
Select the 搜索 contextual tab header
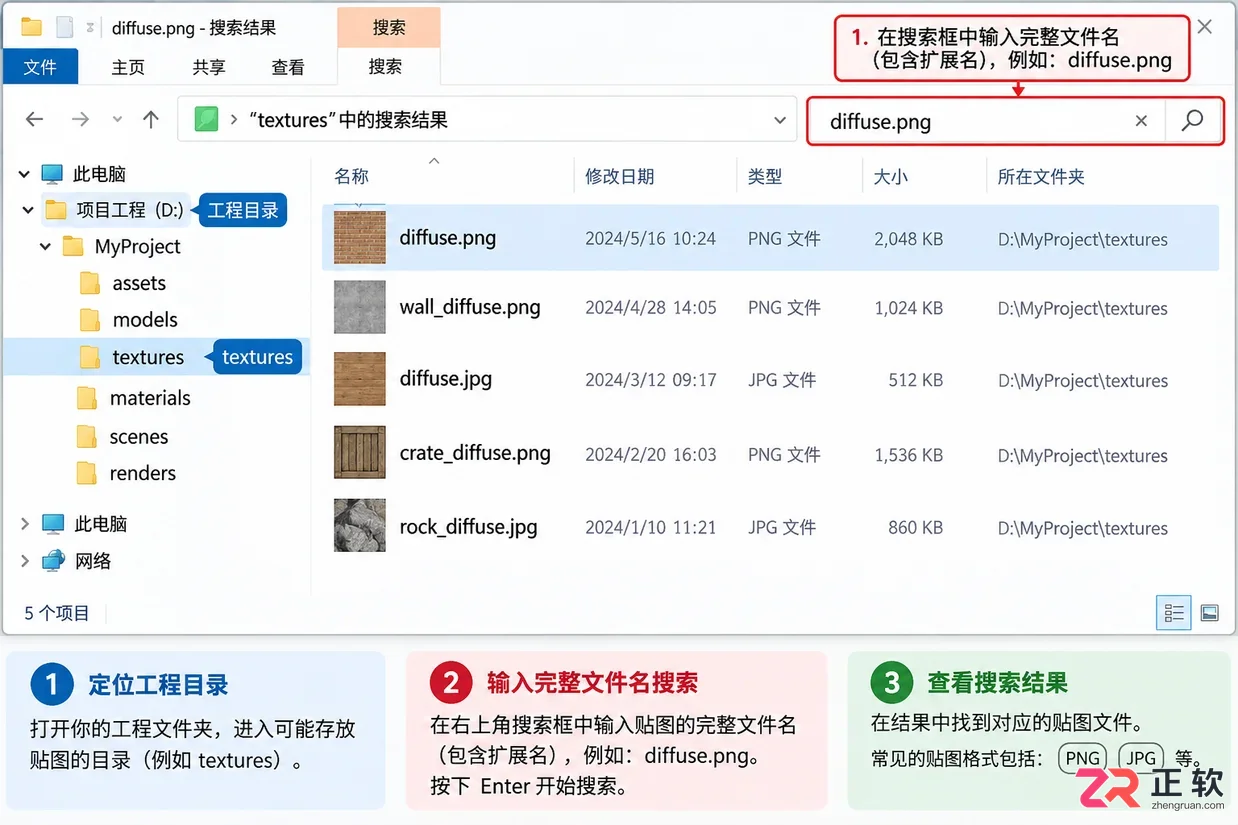click(389, 28)
